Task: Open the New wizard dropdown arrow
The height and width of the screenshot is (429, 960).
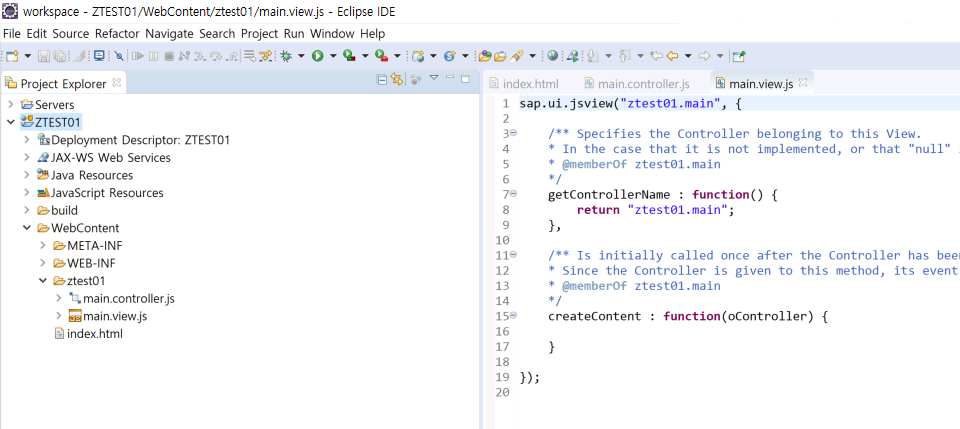Action: [28, 56]
